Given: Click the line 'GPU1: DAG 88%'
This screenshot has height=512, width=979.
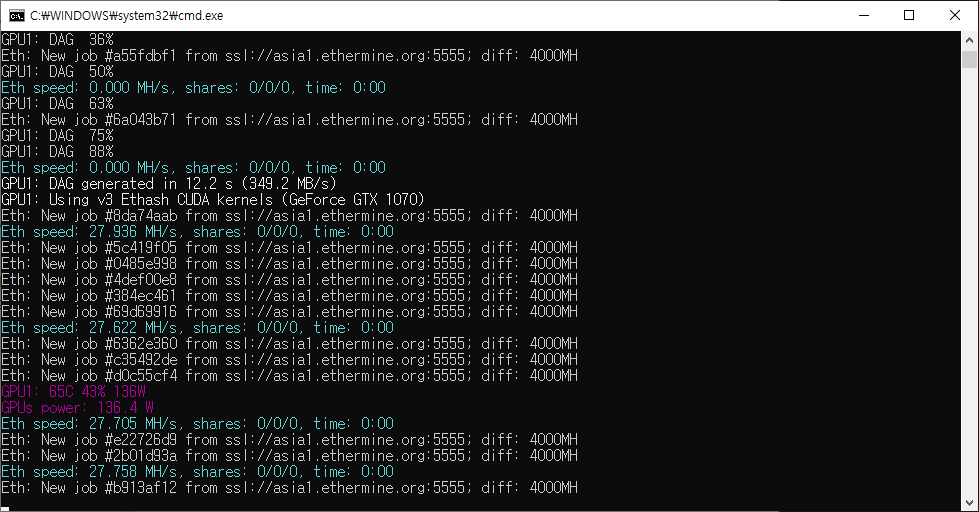Looking at the screenshot, I should [57, 152].
